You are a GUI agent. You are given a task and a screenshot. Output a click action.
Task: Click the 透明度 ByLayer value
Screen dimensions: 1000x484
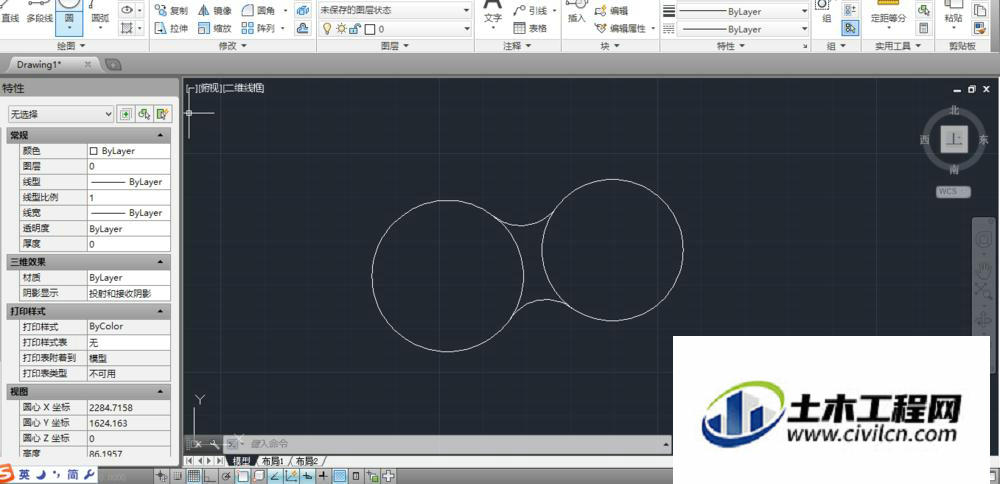coord(129,228)
